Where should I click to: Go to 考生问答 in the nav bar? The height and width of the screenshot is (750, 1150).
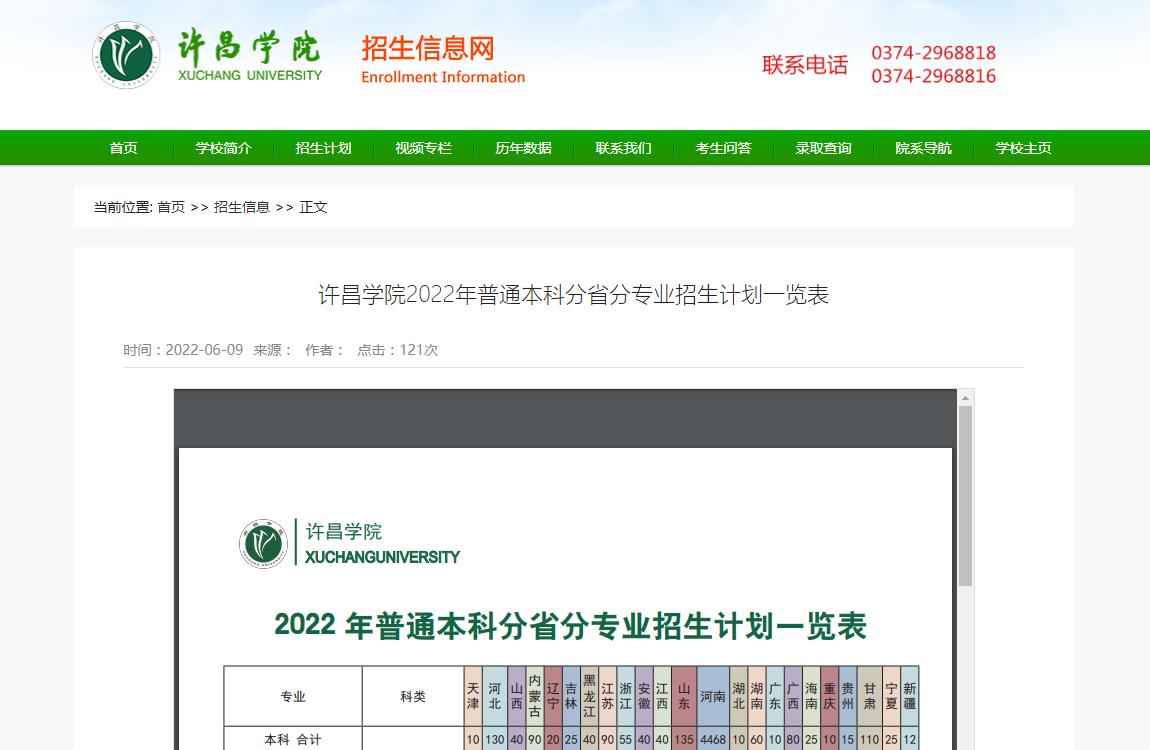(723, 148)
